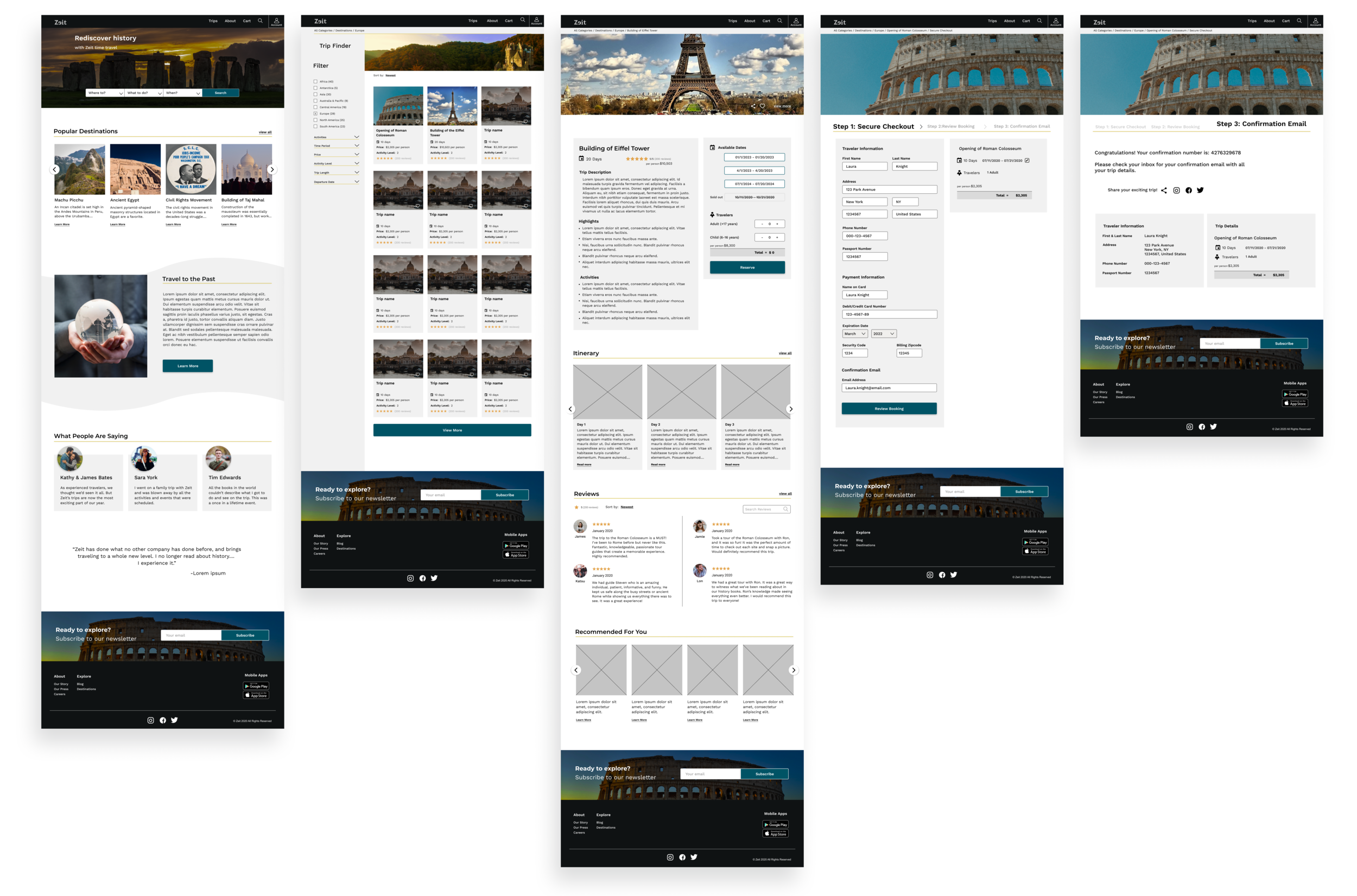The width and height of the screenshot is (1357, 896).
Task: Click heart icon on Building of the Eiffel Tower card
Action: tap(471, 121)
